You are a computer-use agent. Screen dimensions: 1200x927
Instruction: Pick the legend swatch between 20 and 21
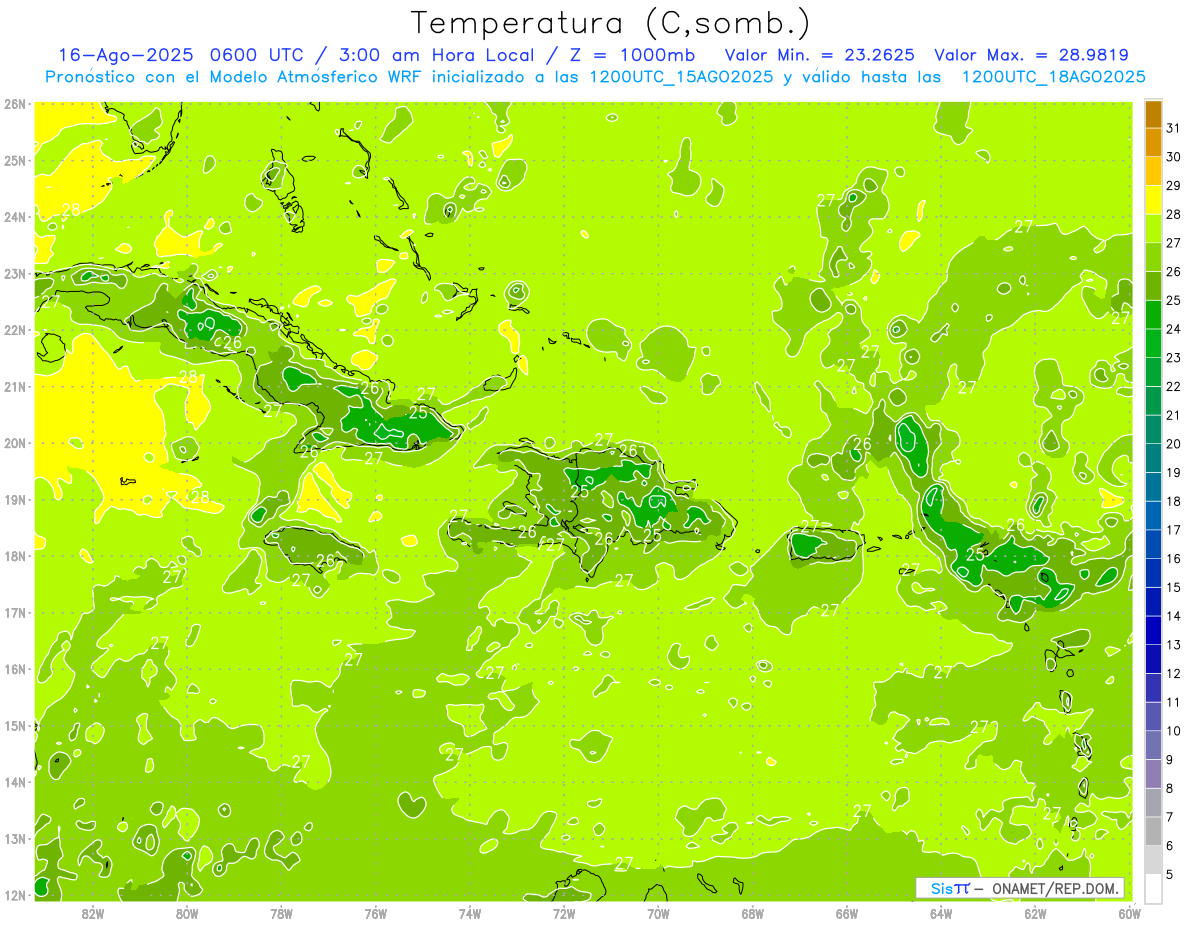click(1153, 430)
